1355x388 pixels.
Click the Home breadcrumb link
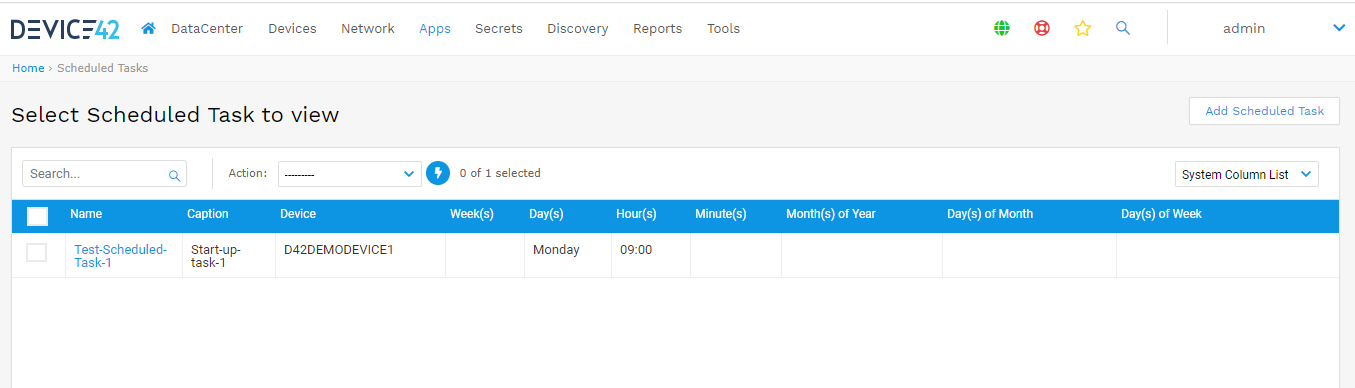point(28,68)
